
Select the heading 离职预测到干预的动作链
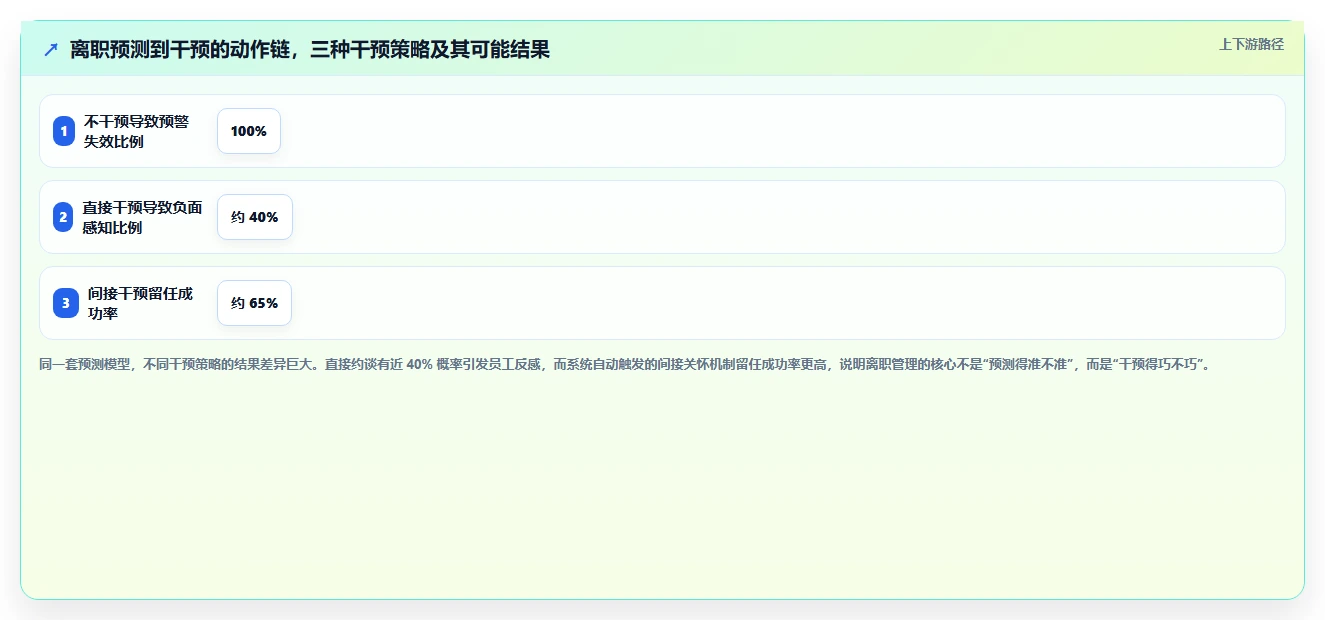(x=310, y=49)
